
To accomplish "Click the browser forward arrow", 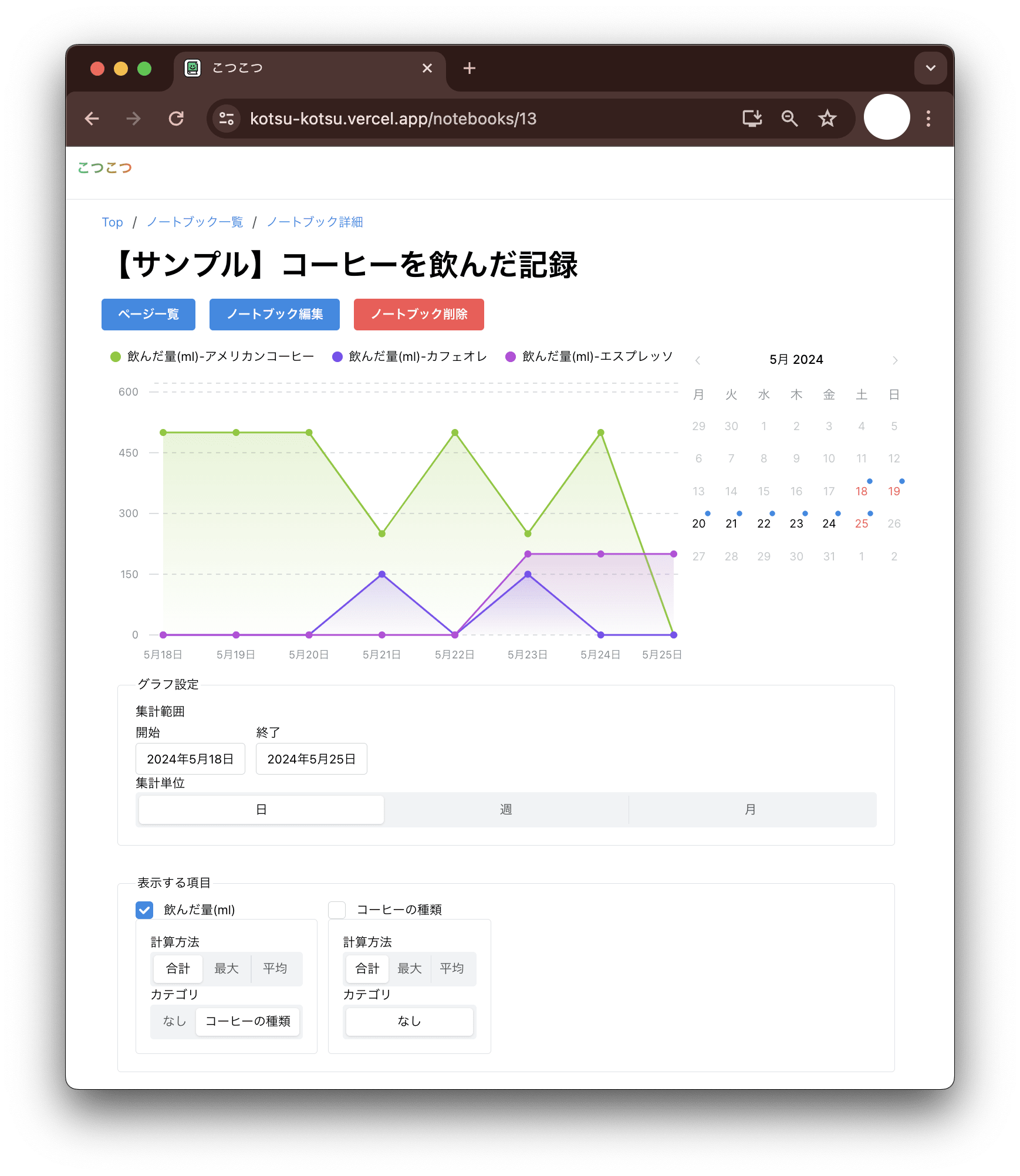I will [134, 119].
